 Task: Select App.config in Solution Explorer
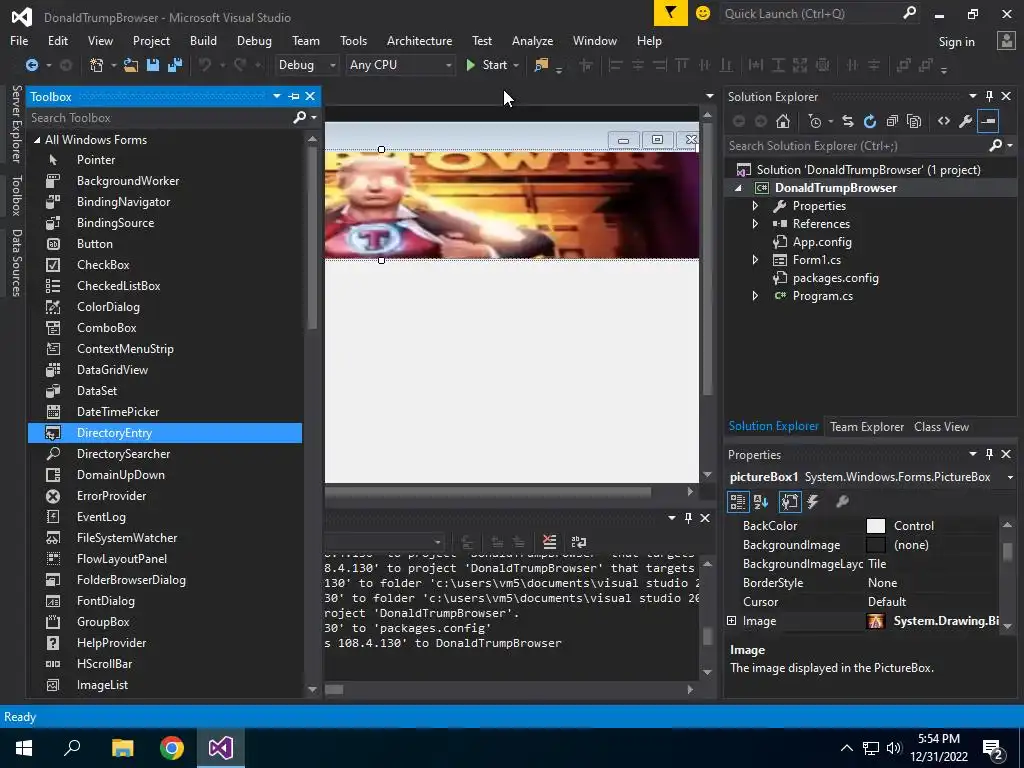(x=822, y=242)
